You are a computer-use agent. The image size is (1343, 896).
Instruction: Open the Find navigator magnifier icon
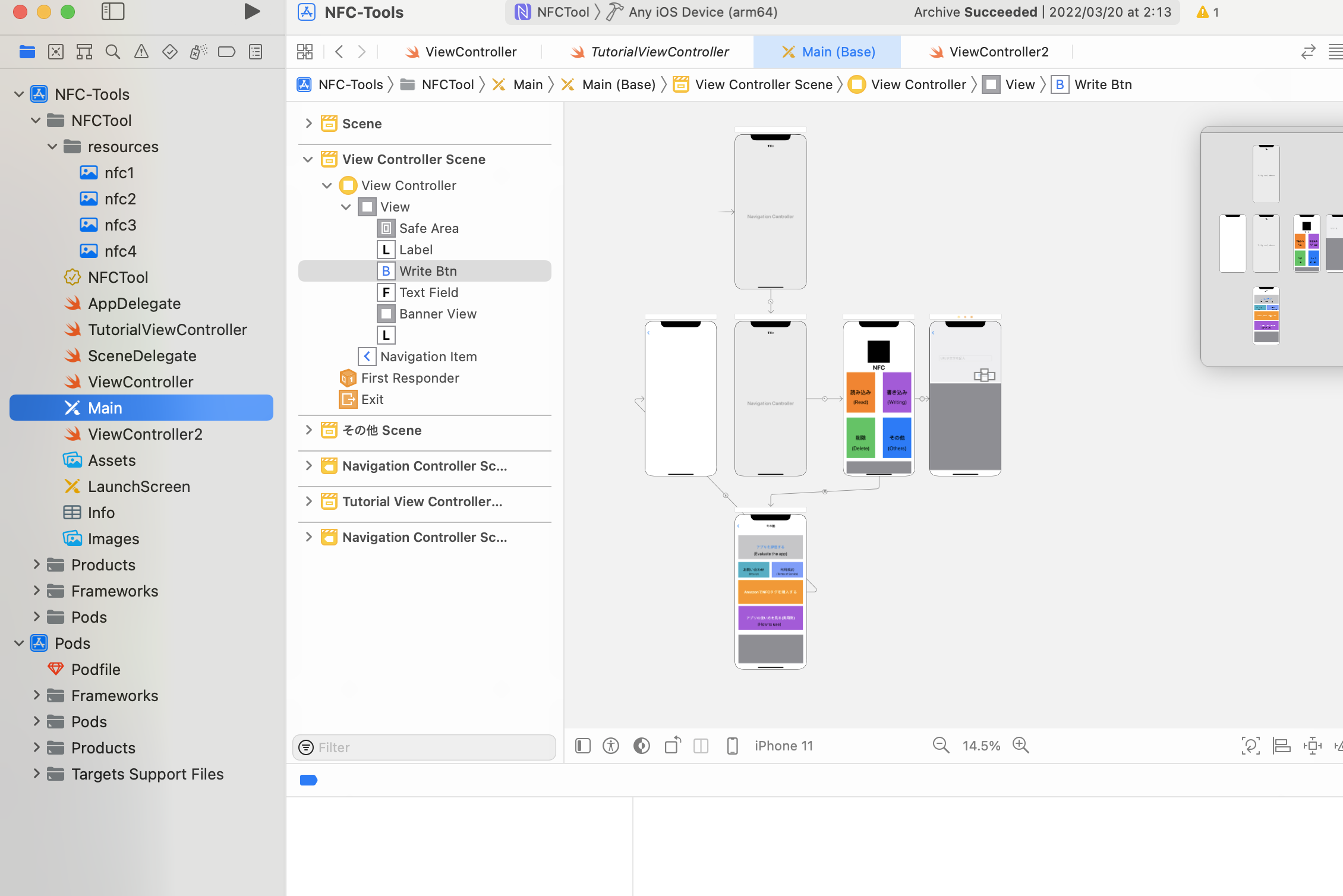pyautogui.click(x=112, y=52)
